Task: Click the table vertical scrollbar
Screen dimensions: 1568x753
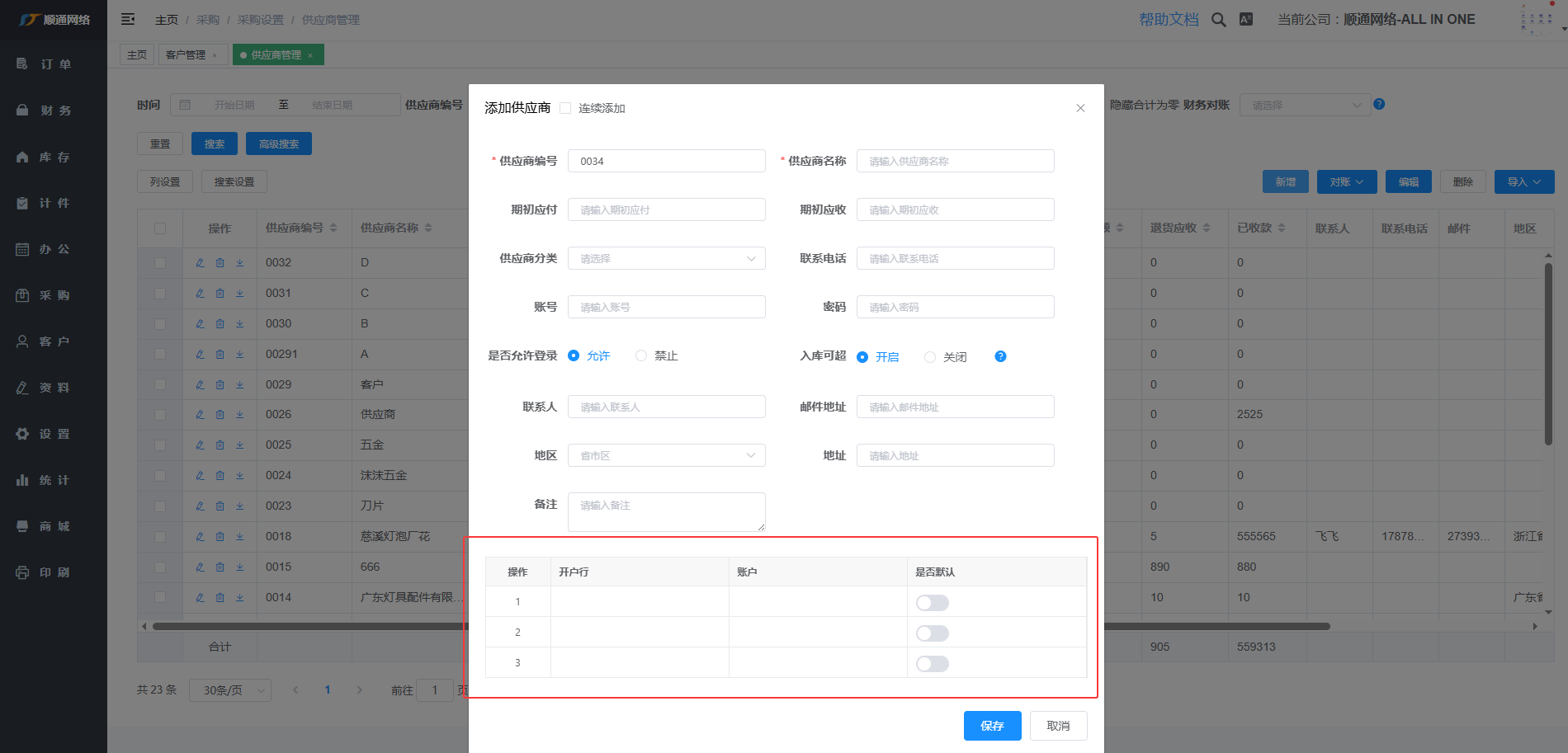Action: tap(1548, 355)
